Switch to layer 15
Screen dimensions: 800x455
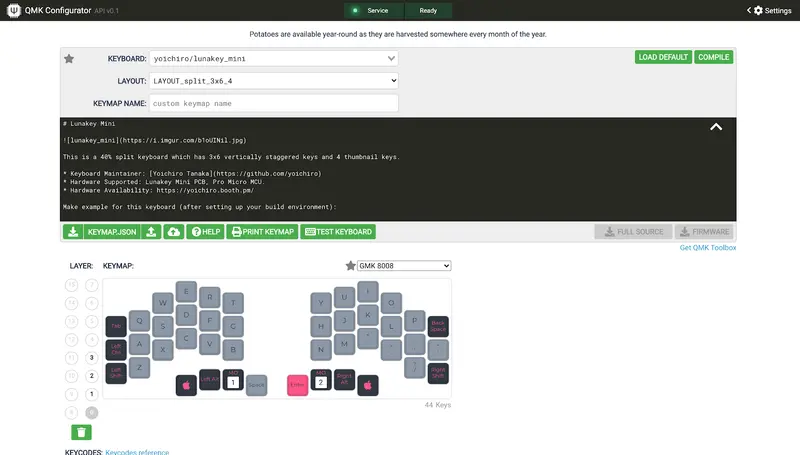[71, 285]
